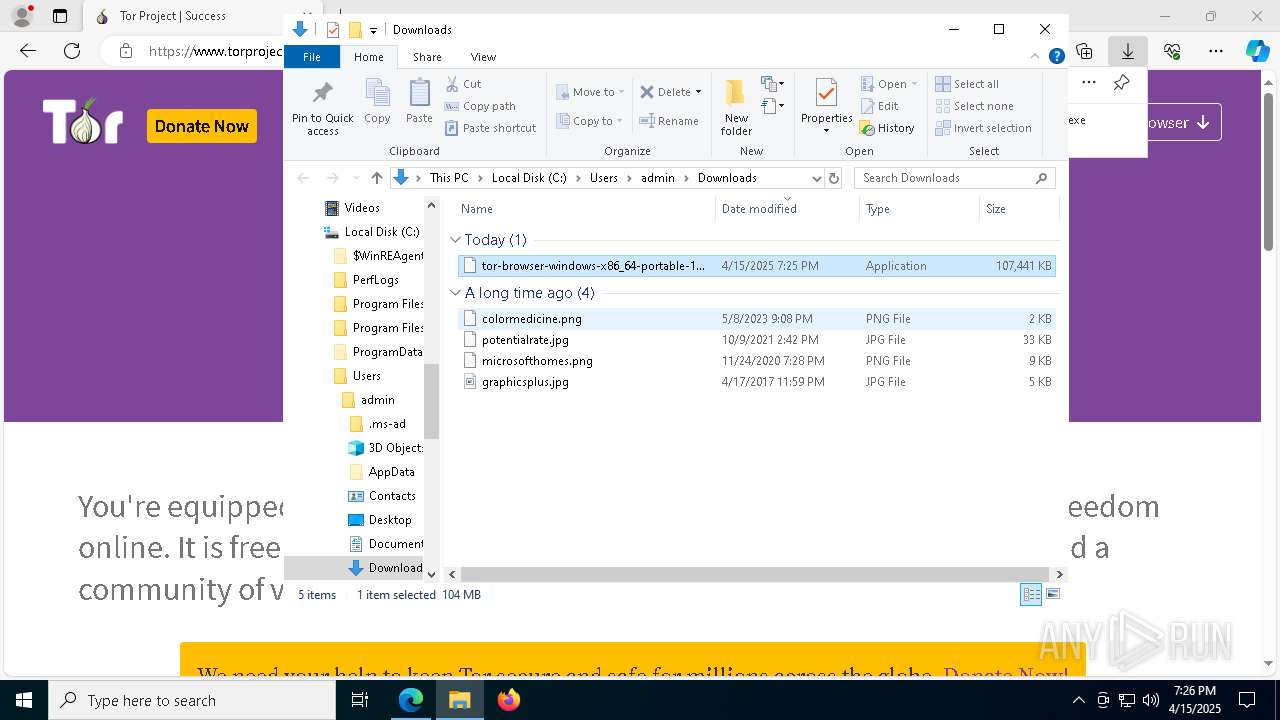Click Edge Copilot icon

1257,50
